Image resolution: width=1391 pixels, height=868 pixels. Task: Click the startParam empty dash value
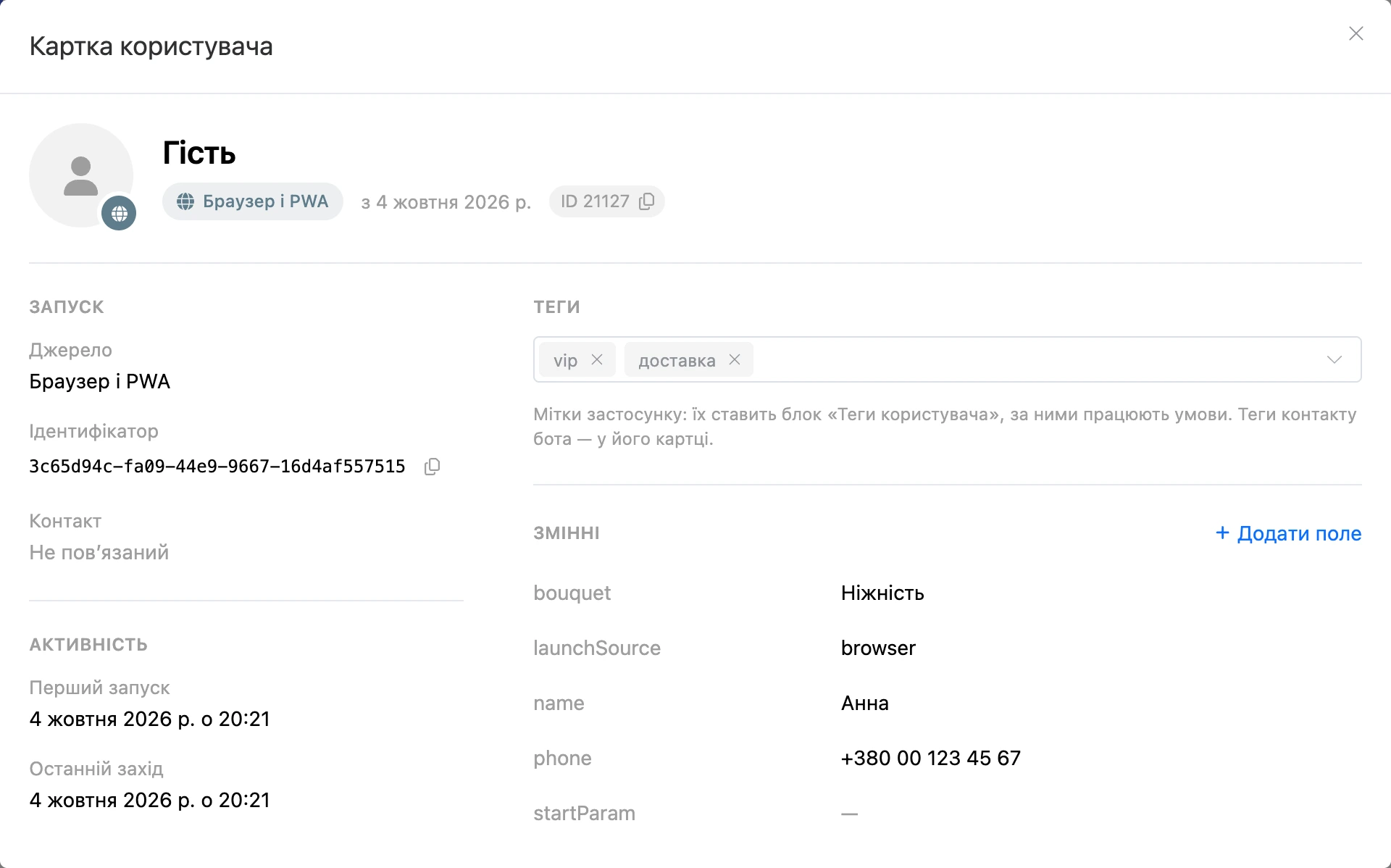(849, 814)
